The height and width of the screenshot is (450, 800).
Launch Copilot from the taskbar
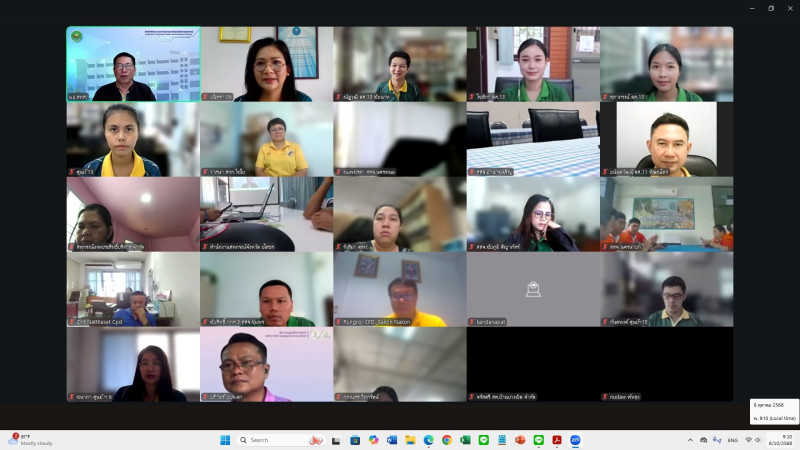(373, 440)
